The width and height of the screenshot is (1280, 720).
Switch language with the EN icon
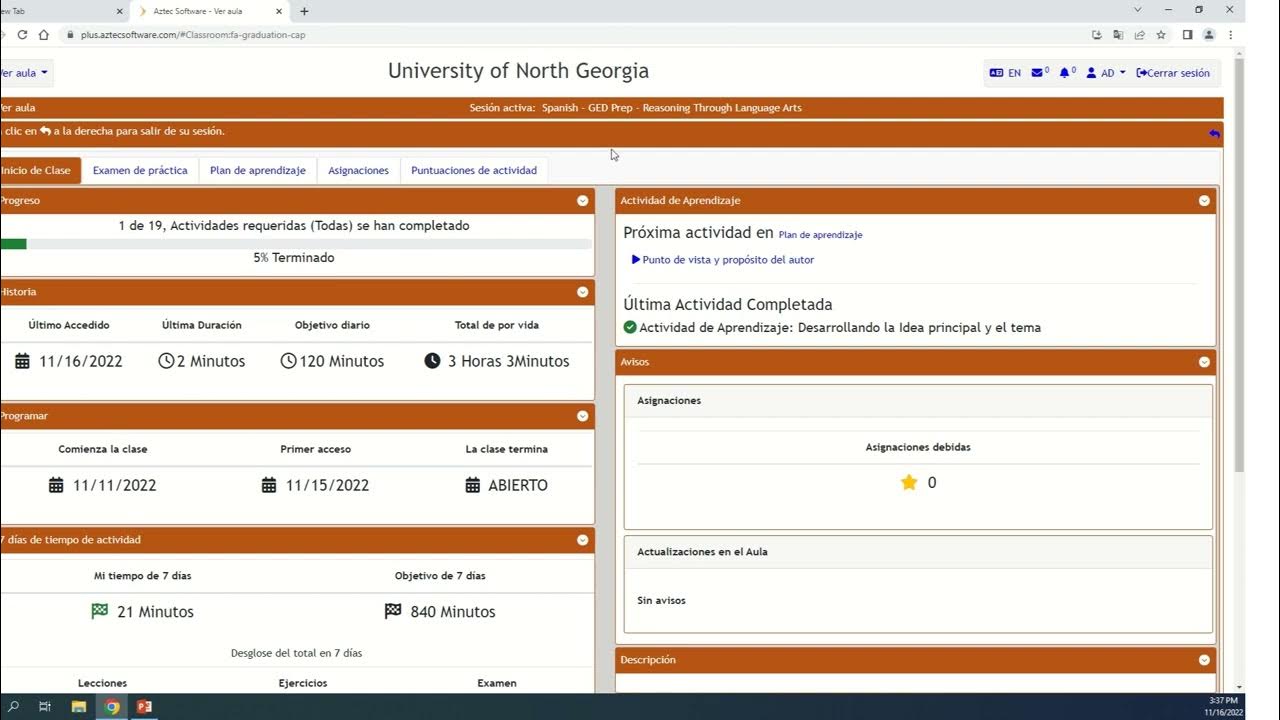point(1005,73)
